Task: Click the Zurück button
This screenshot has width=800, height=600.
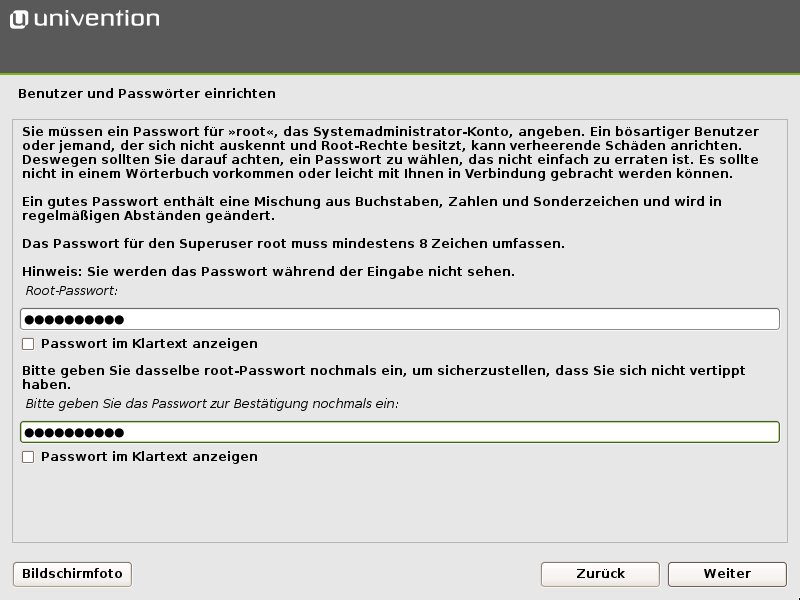Action: point(599,574)
